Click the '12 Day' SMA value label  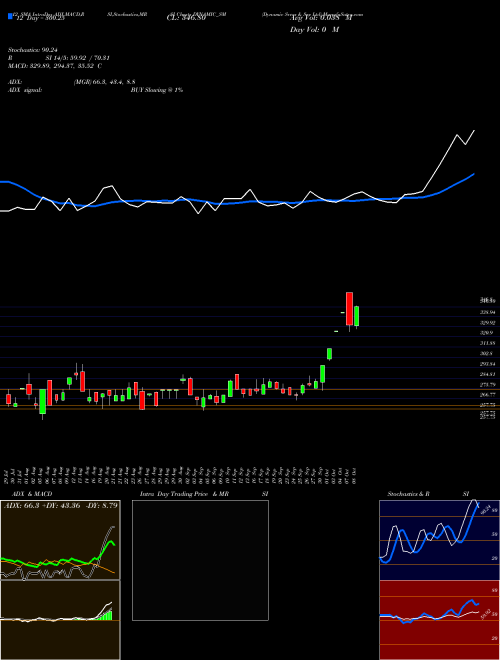(40, 19)
